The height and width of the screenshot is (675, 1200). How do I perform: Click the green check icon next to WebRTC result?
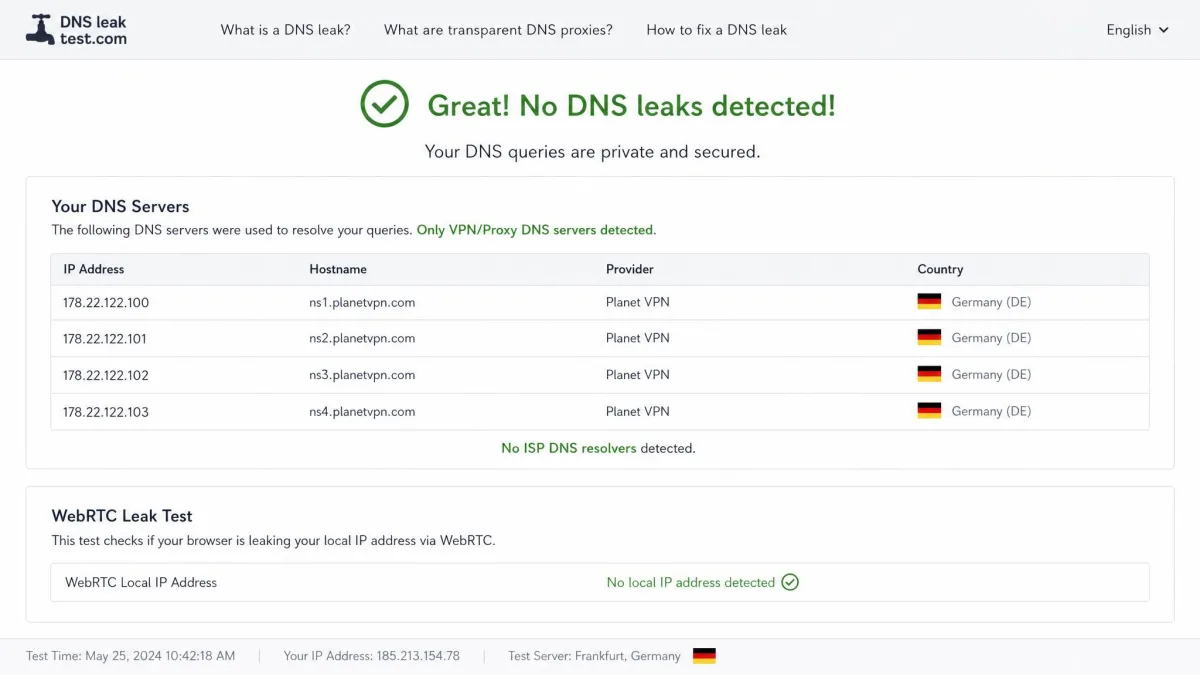[790, 582]
